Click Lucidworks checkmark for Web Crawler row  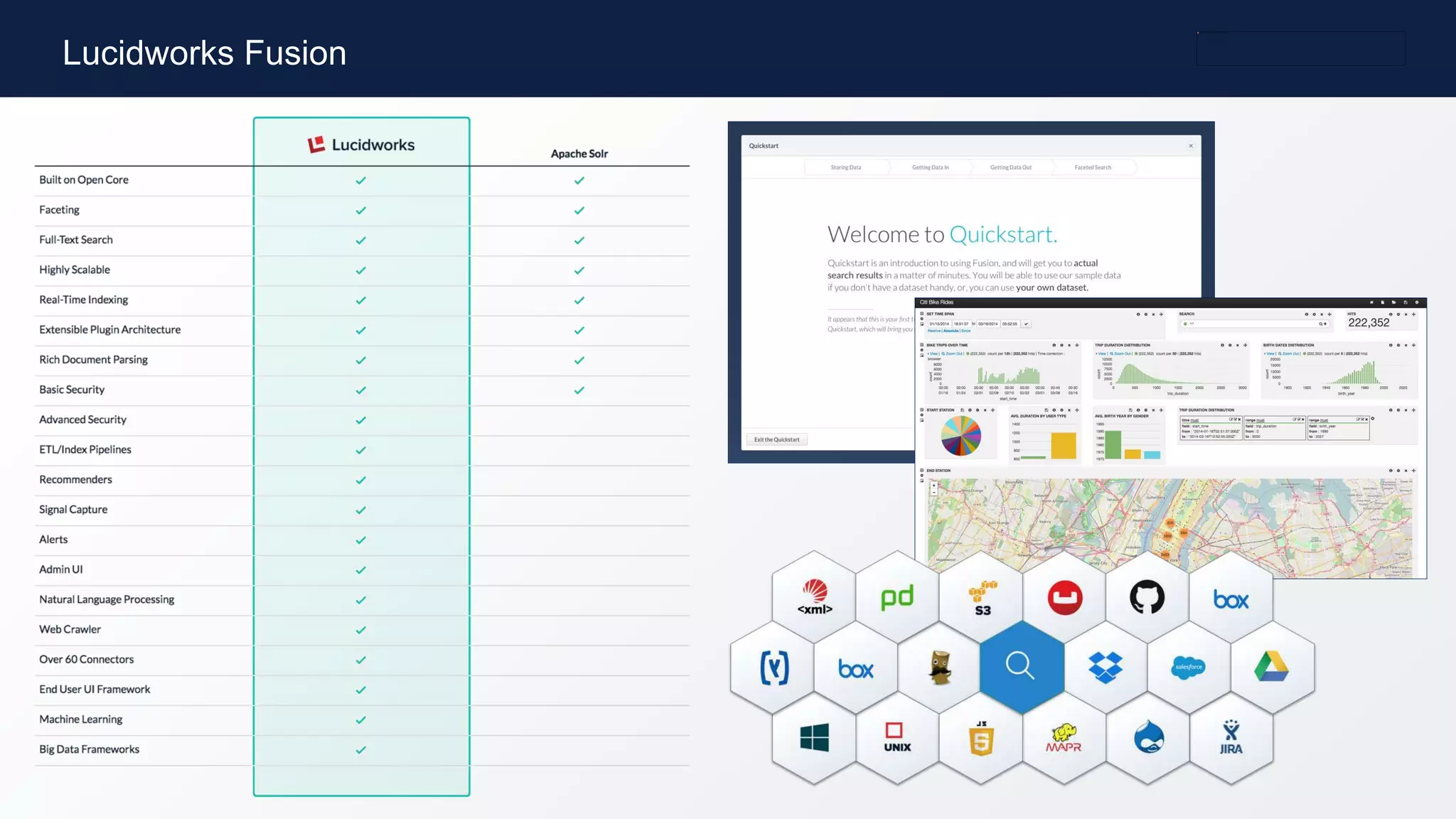click(361, 630)
